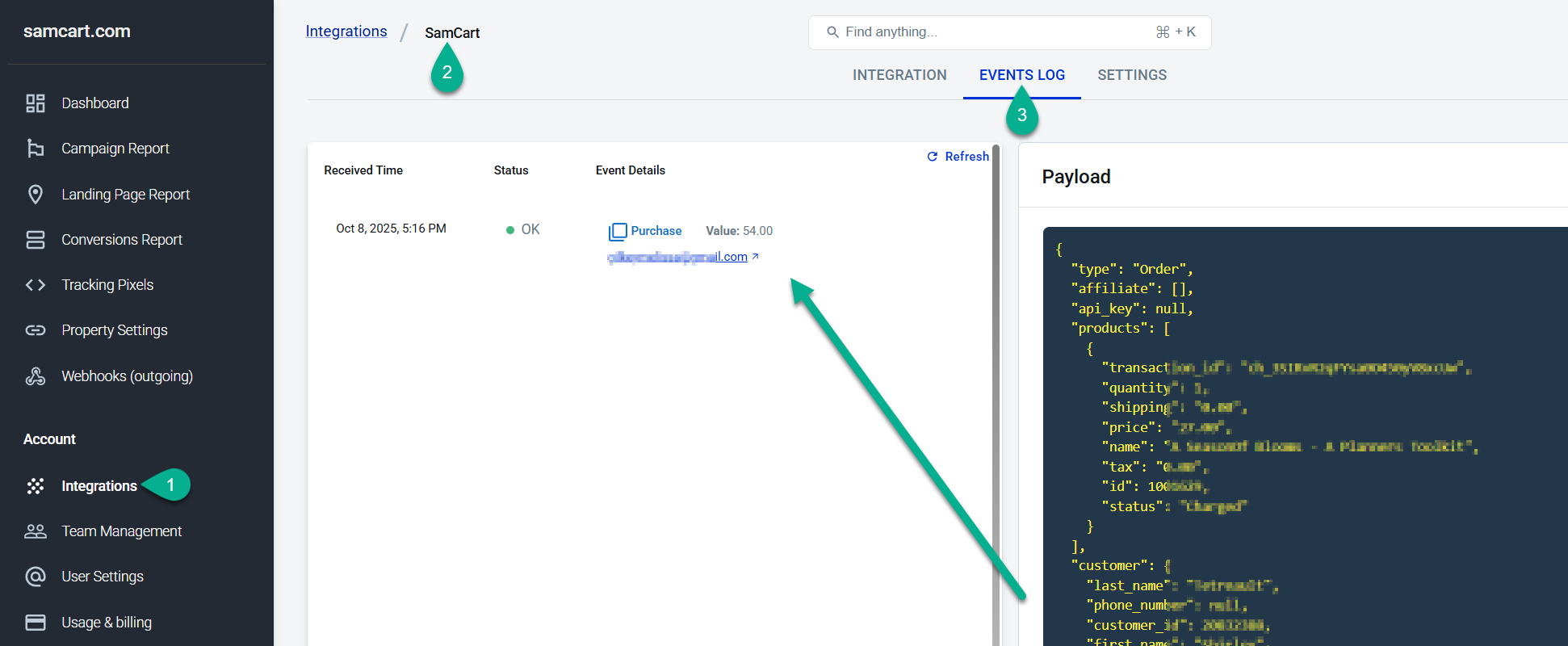Viewport: 1568px width, 646px height.
Task: Open the Dashboard menu item
Action: pyautogui.click(x=95, y=103)
